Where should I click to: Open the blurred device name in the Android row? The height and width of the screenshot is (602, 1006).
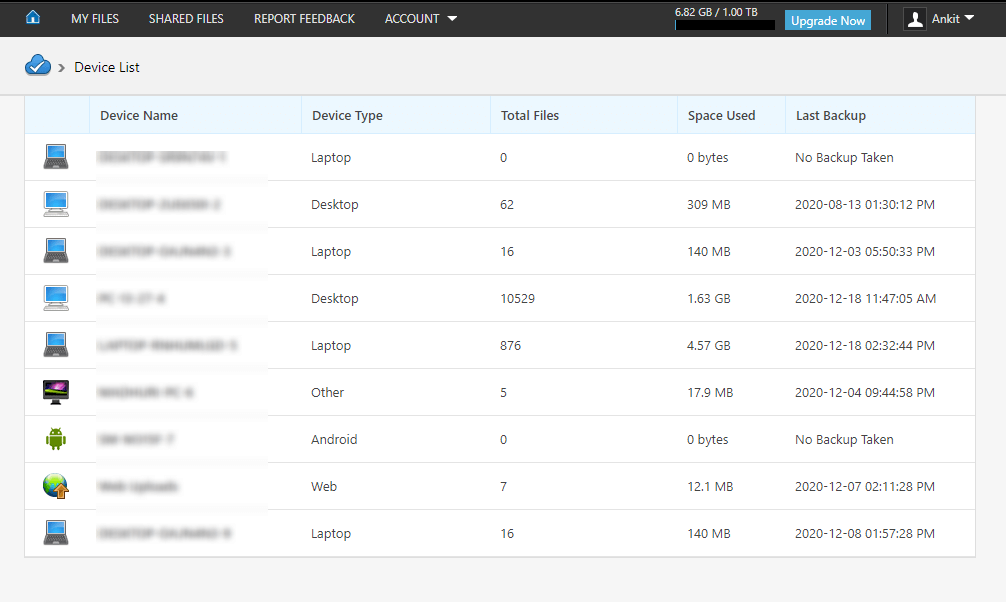tap(135, 439)
